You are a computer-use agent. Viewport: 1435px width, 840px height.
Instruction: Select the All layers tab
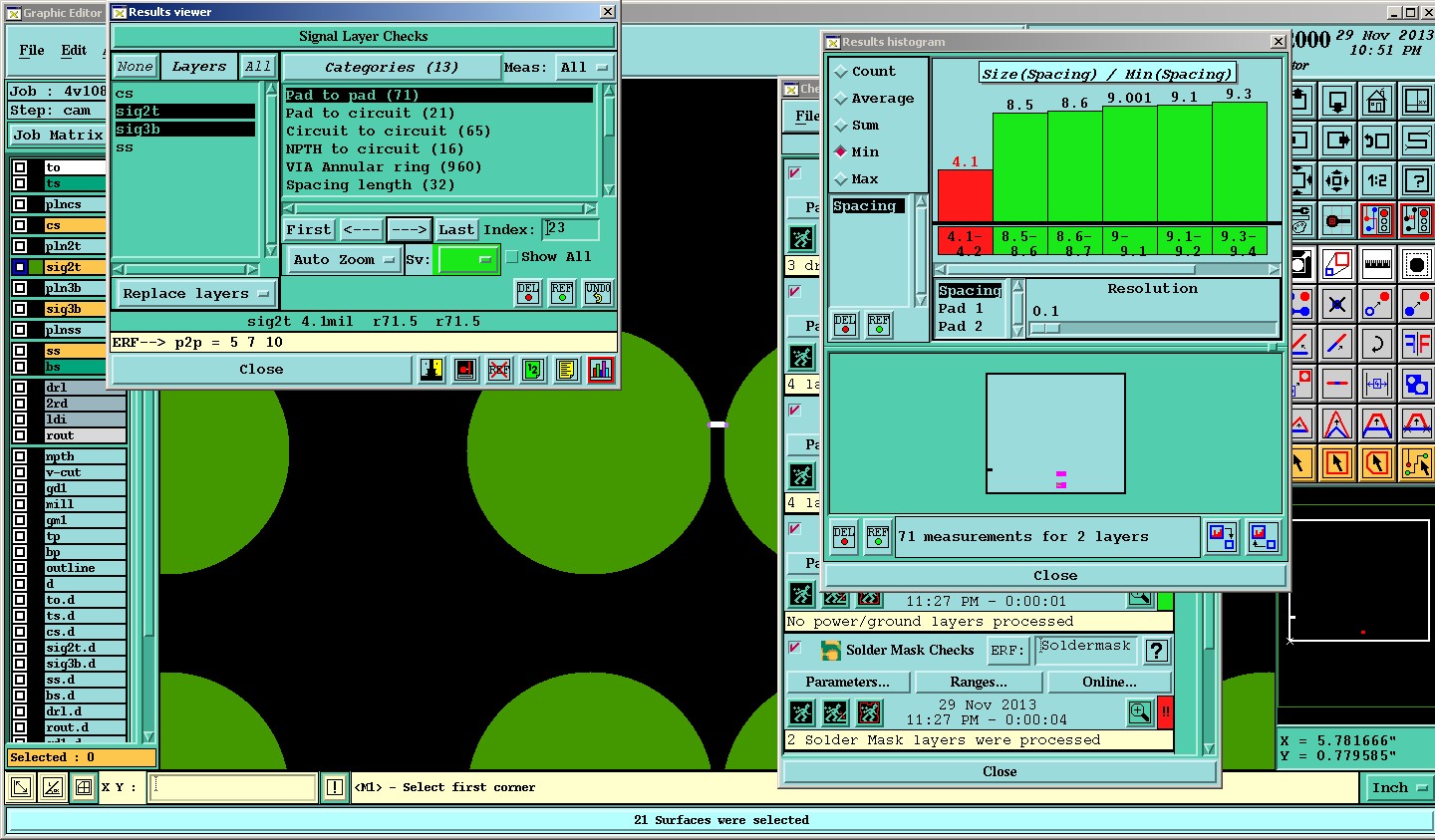[258, 67]
